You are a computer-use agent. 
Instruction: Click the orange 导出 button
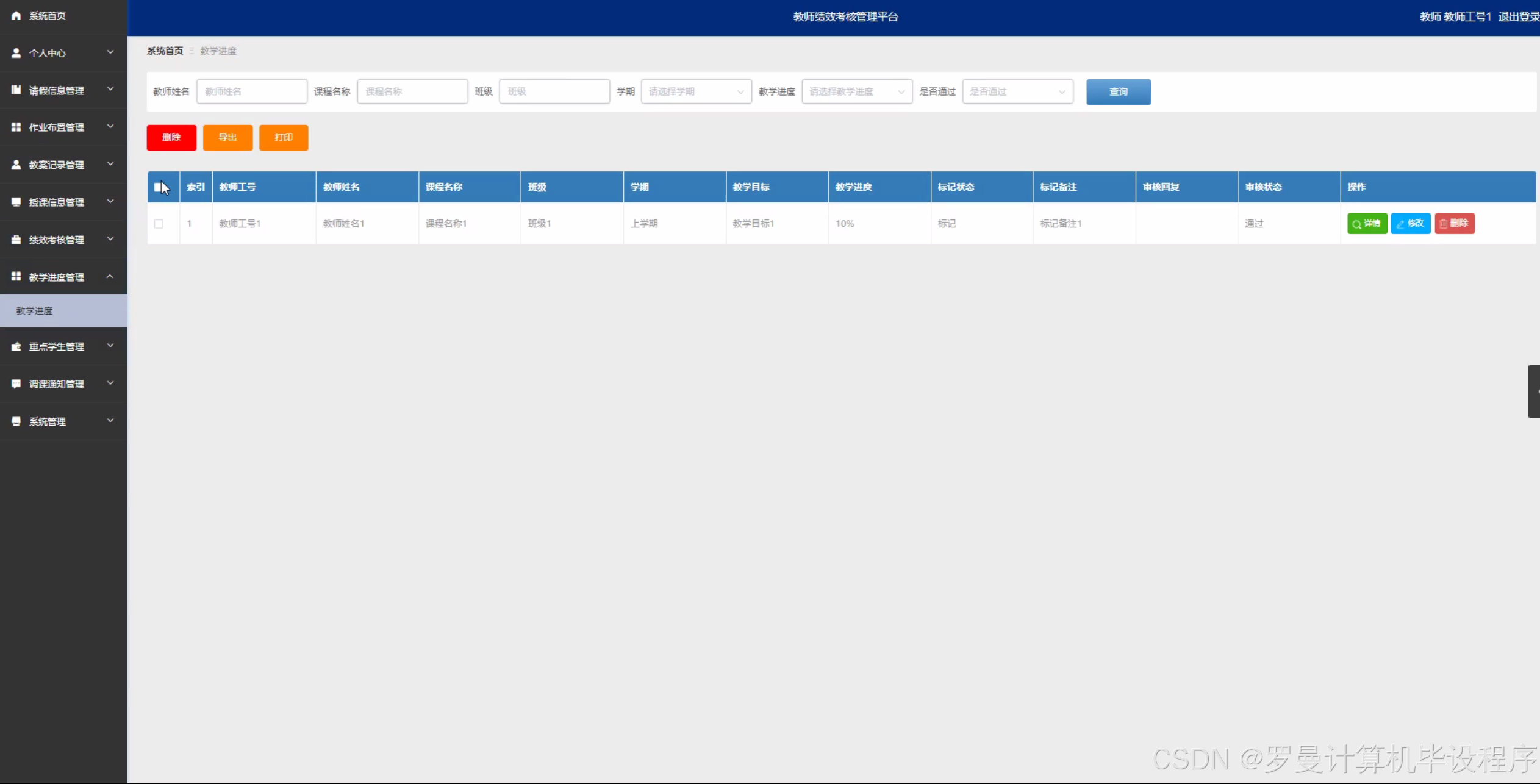(x=227, y=137)
